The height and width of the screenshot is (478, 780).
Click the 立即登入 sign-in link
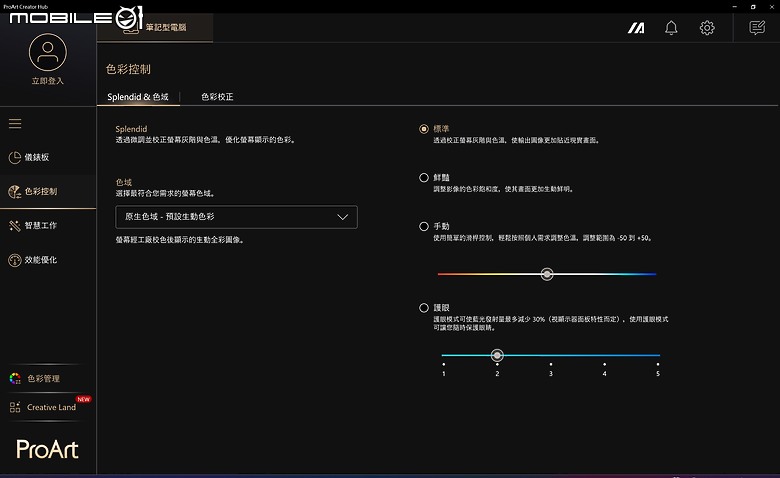point(48,81)
